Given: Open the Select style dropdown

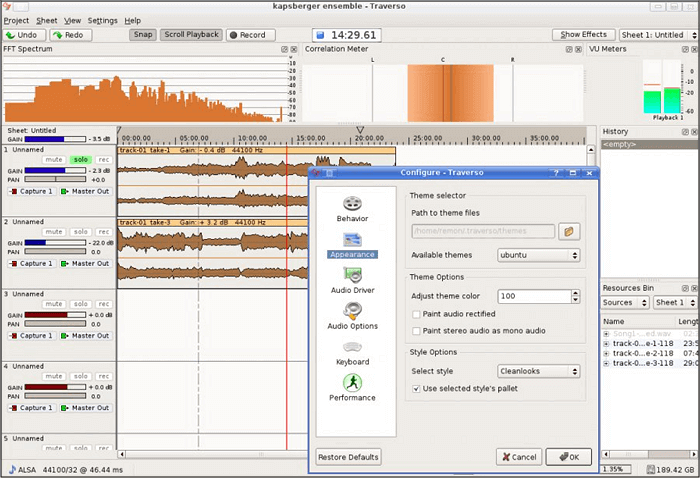Looking at the screenshot, I should (x=539, y=371).
